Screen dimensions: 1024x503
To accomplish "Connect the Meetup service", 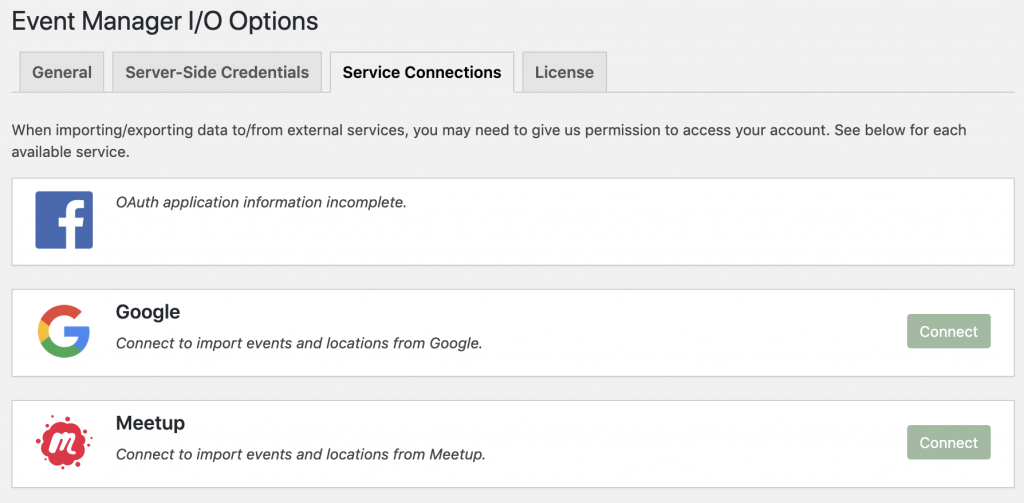I will point(948,442).
